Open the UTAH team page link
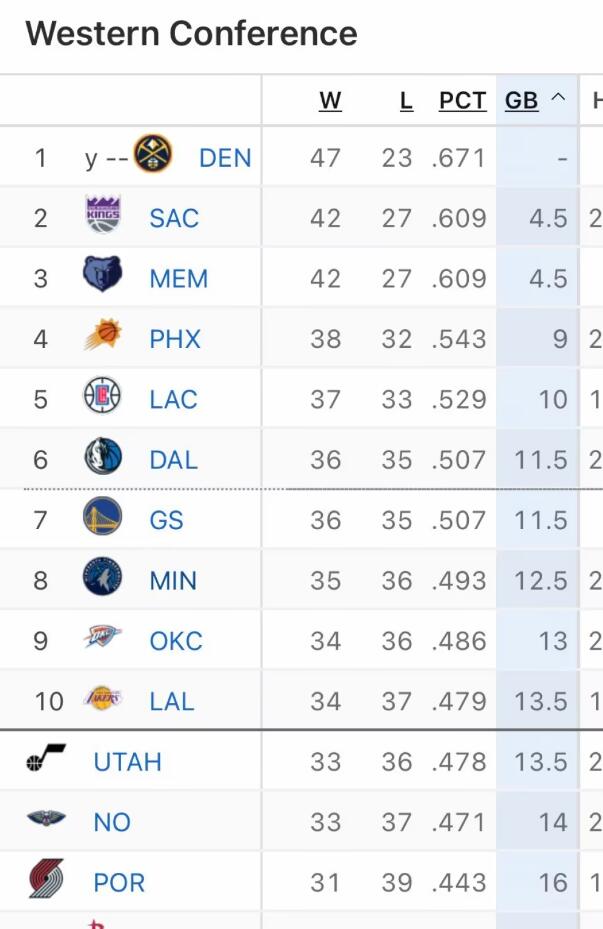 (x=127, y=762)
